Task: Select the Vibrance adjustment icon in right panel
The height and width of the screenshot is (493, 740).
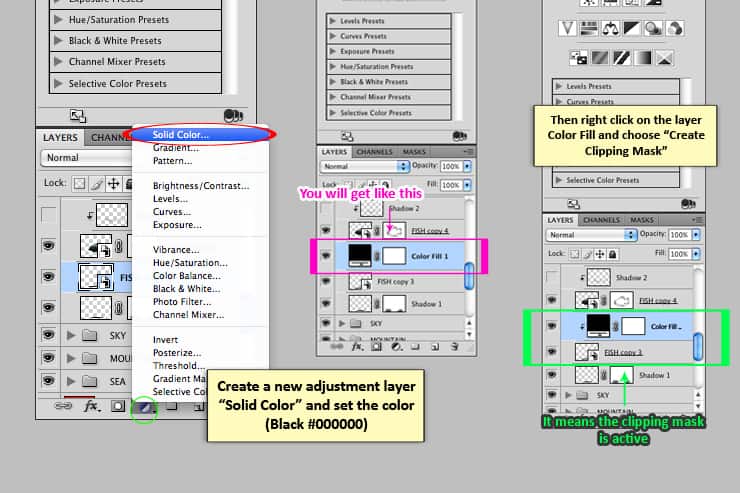Action: point(568,28)
